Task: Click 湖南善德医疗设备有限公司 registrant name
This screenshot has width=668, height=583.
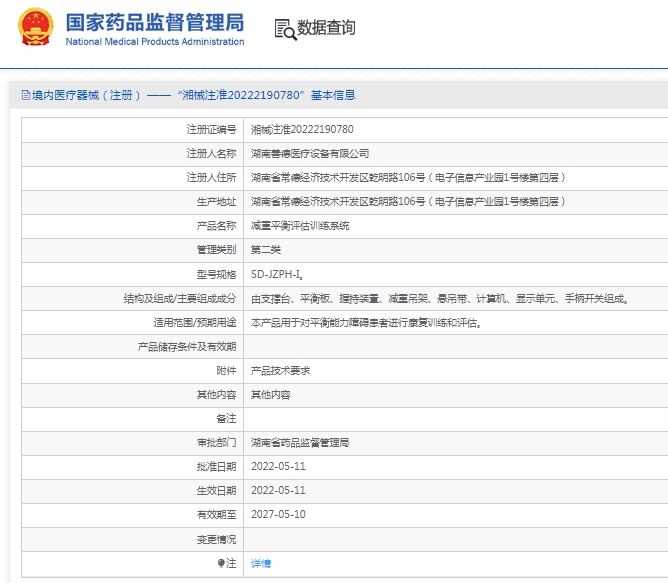Action: click(x=310, y=153)
